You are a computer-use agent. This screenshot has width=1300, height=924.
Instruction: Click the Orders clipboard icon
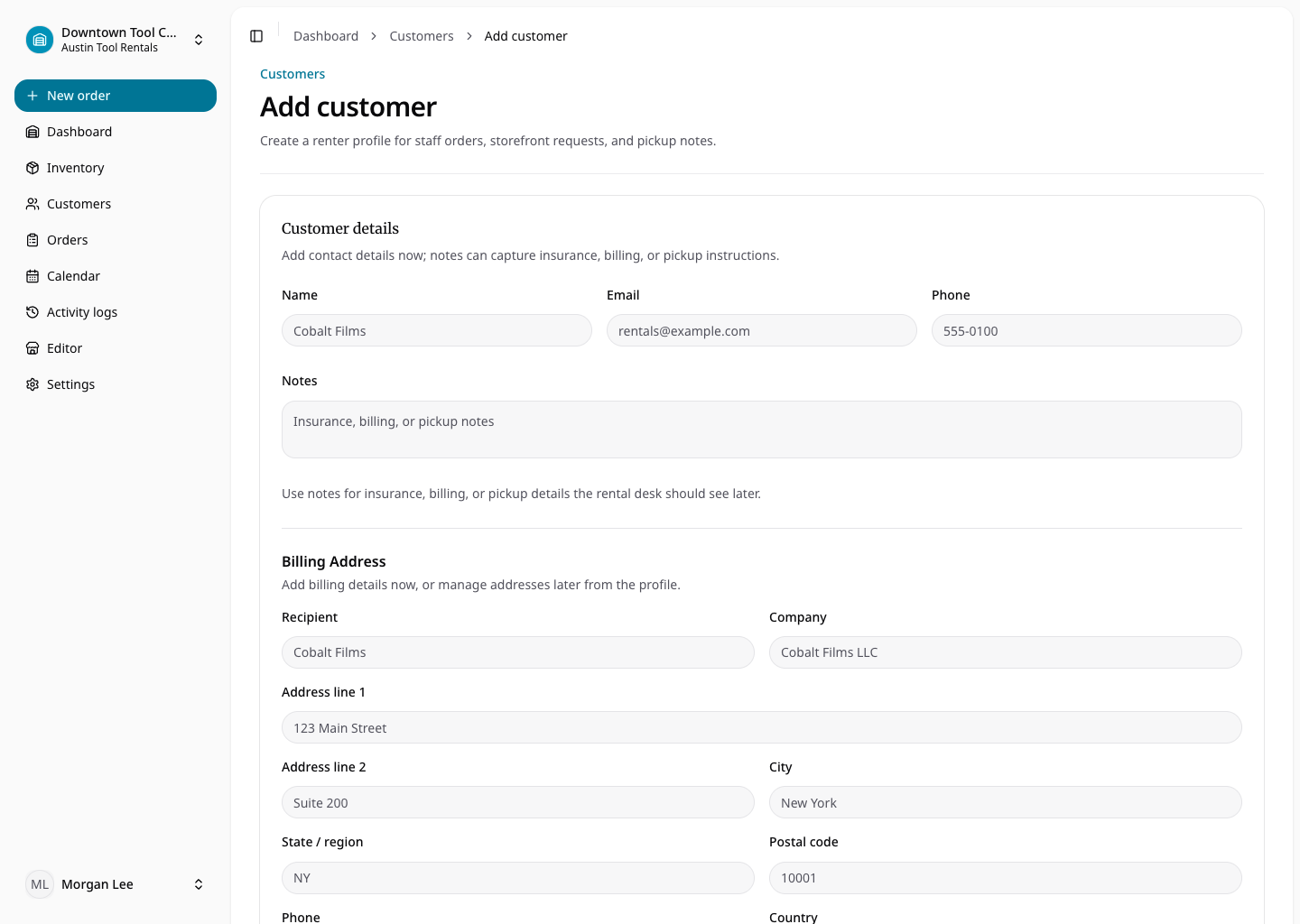click(32, 240)
